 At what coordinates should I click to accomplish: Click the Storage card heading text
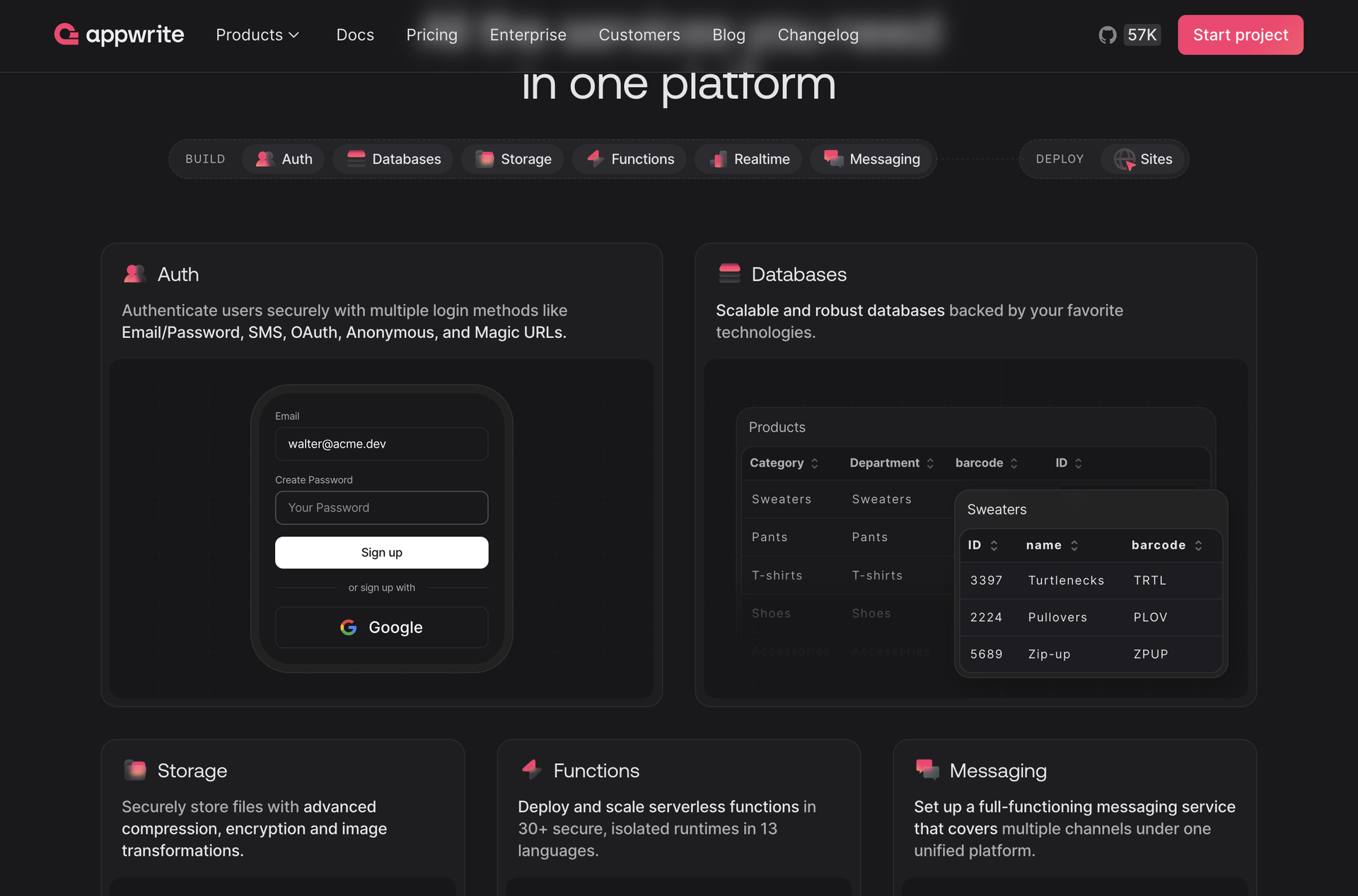coord(192,770)
